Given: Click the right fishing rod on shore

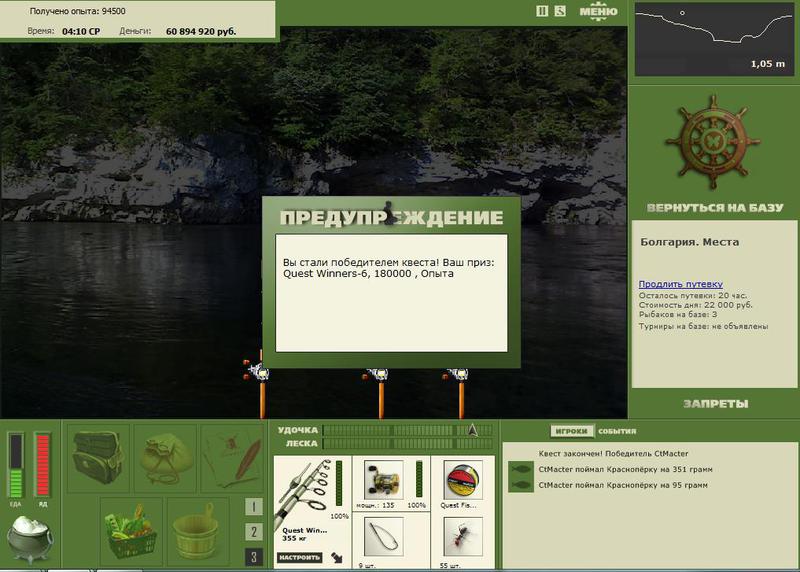Looking at the screenshot, I should click(460, 393).
